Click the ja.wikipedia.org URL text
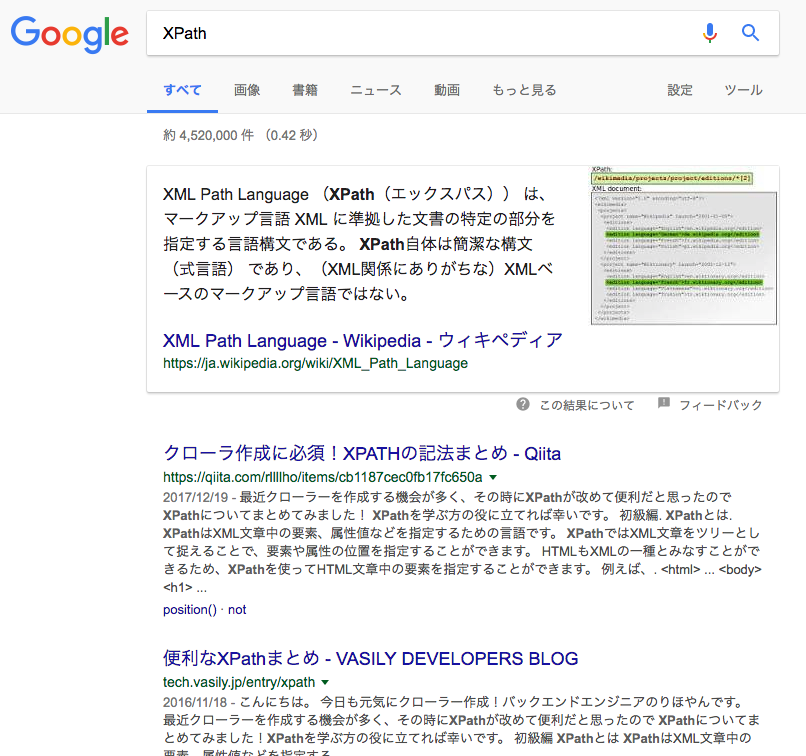The image size is (806, 756). (315, 363)
